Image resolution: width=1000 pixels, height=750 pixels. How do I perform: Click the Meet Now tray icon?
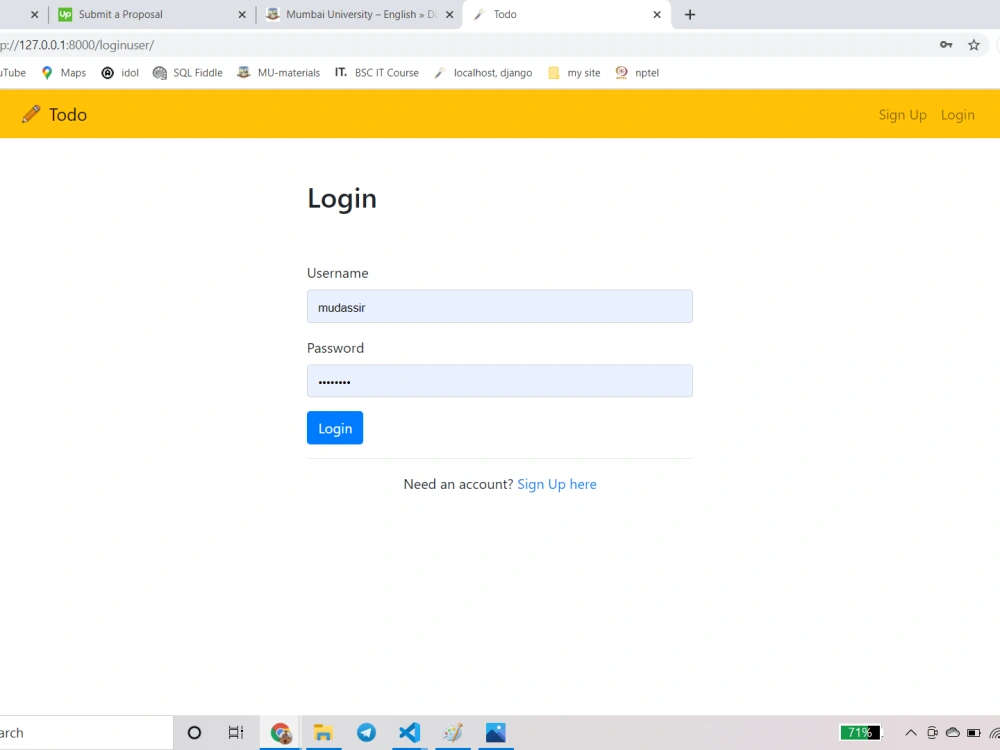(932, 733)
